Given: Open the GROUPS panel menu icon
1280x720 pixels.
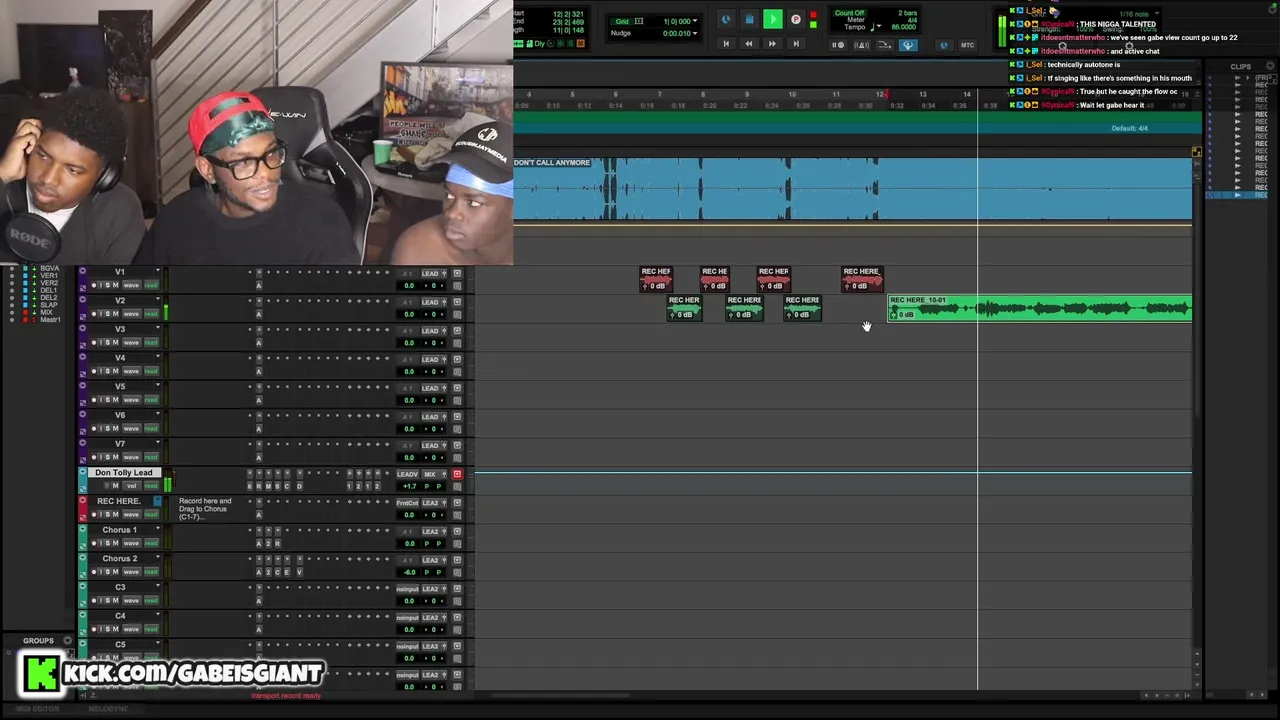Looking at the screenshot, I should click(68, 640).
